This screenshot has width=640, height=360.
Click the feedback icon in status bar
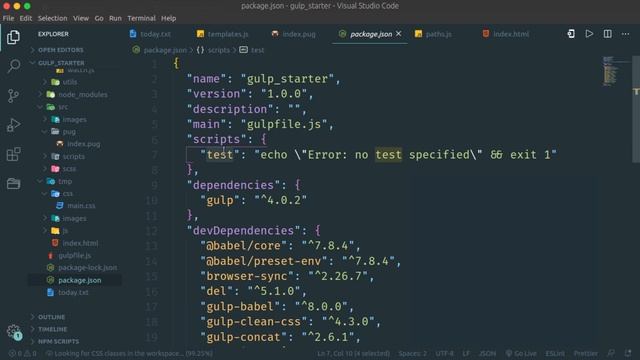click(611, 353)
